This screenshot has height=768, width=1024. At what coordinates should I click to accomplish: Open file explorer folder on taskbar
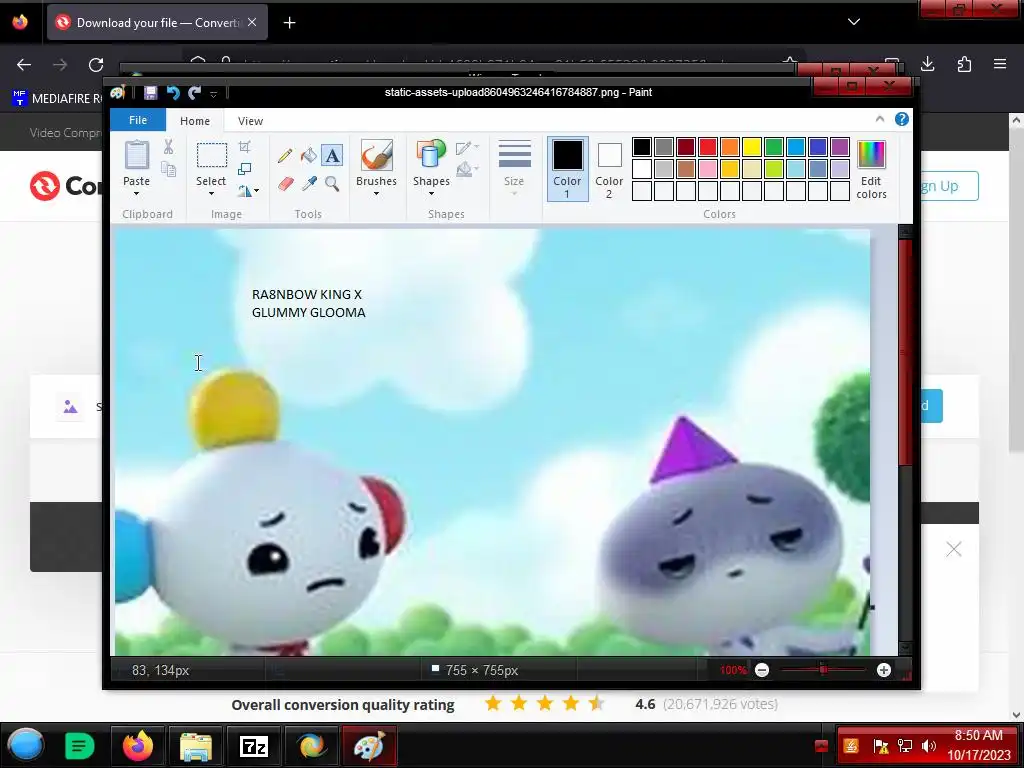[196, 746]
